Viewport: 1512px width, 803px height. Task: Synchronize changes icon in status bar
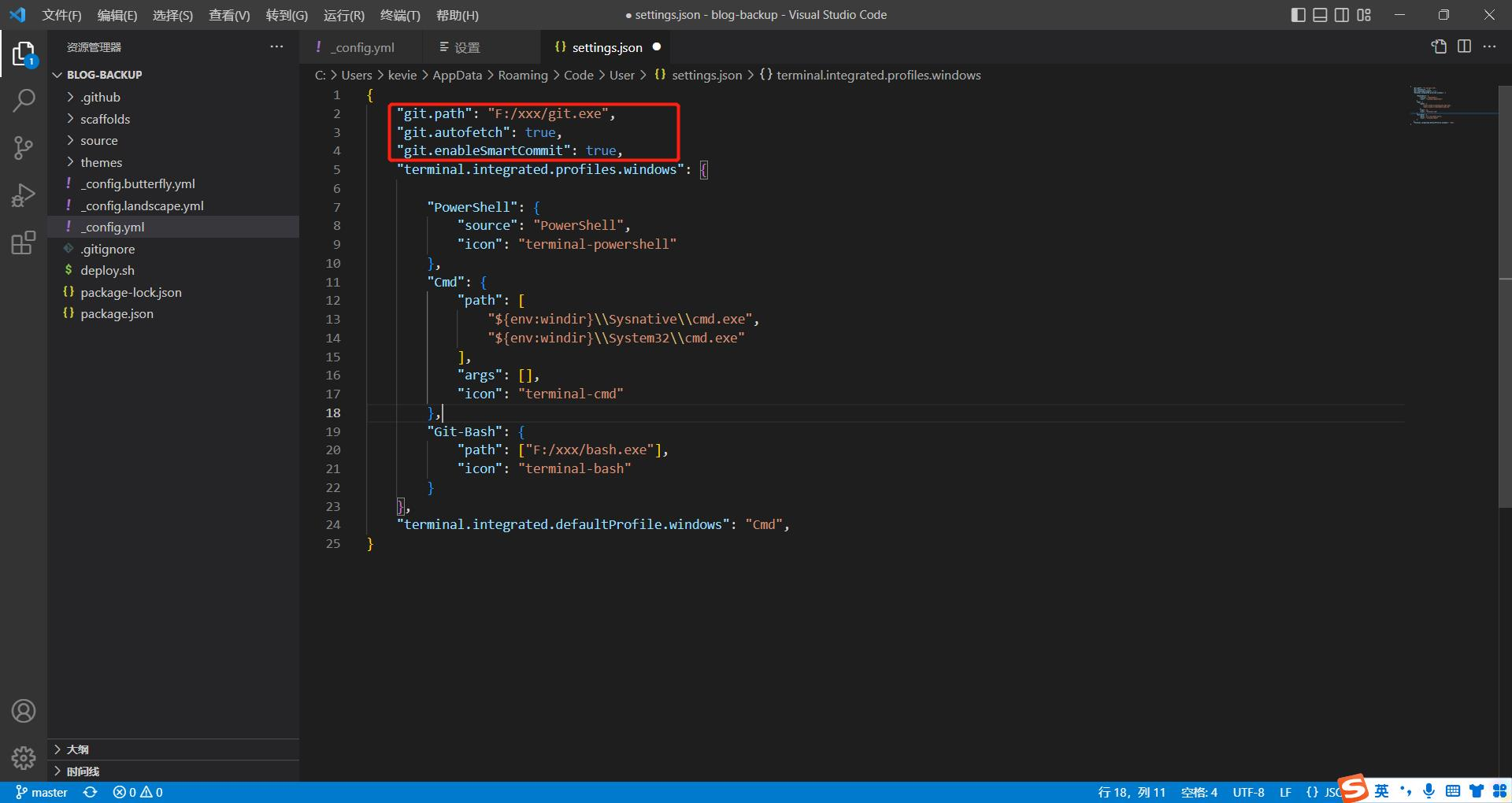pyautogui.click(x=91, y=792)
